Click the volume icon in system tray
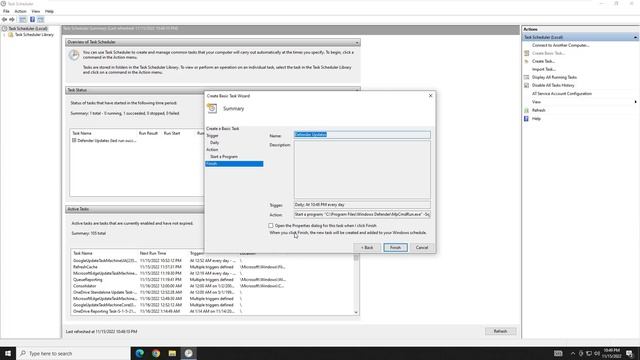 click(597, 353)
